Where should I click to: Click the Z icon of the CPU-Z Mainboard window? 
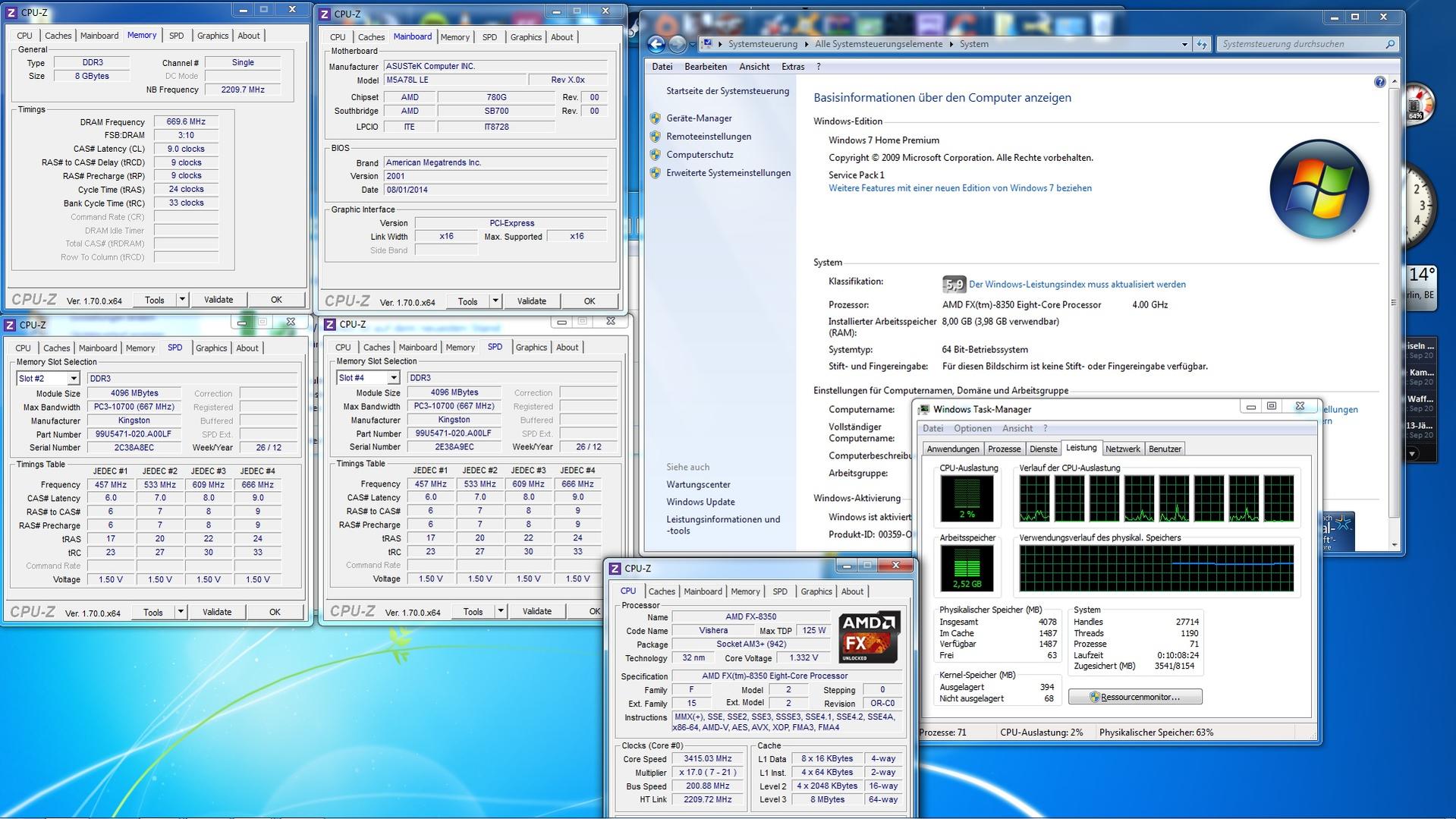click(325, 14)
